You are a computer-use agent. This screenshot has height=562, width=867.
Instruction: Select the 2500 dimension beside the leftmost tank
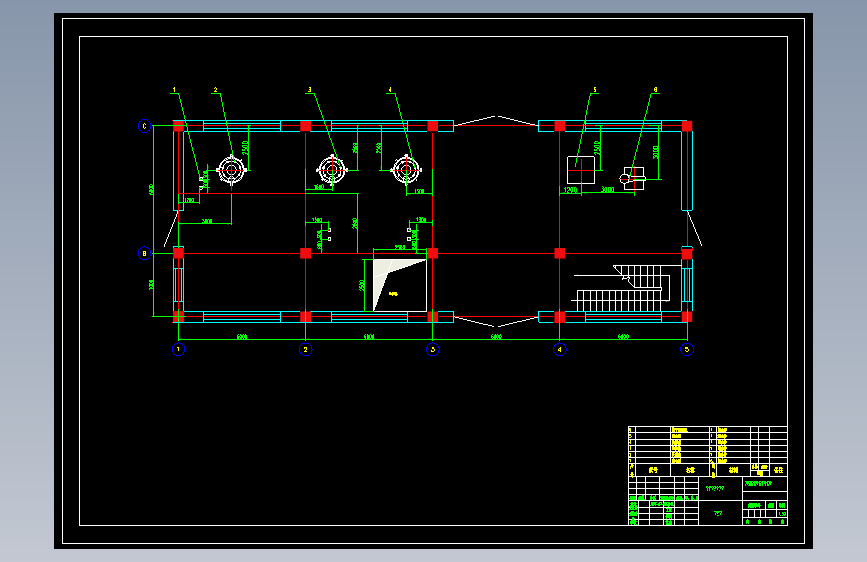[x=245, y=148]
